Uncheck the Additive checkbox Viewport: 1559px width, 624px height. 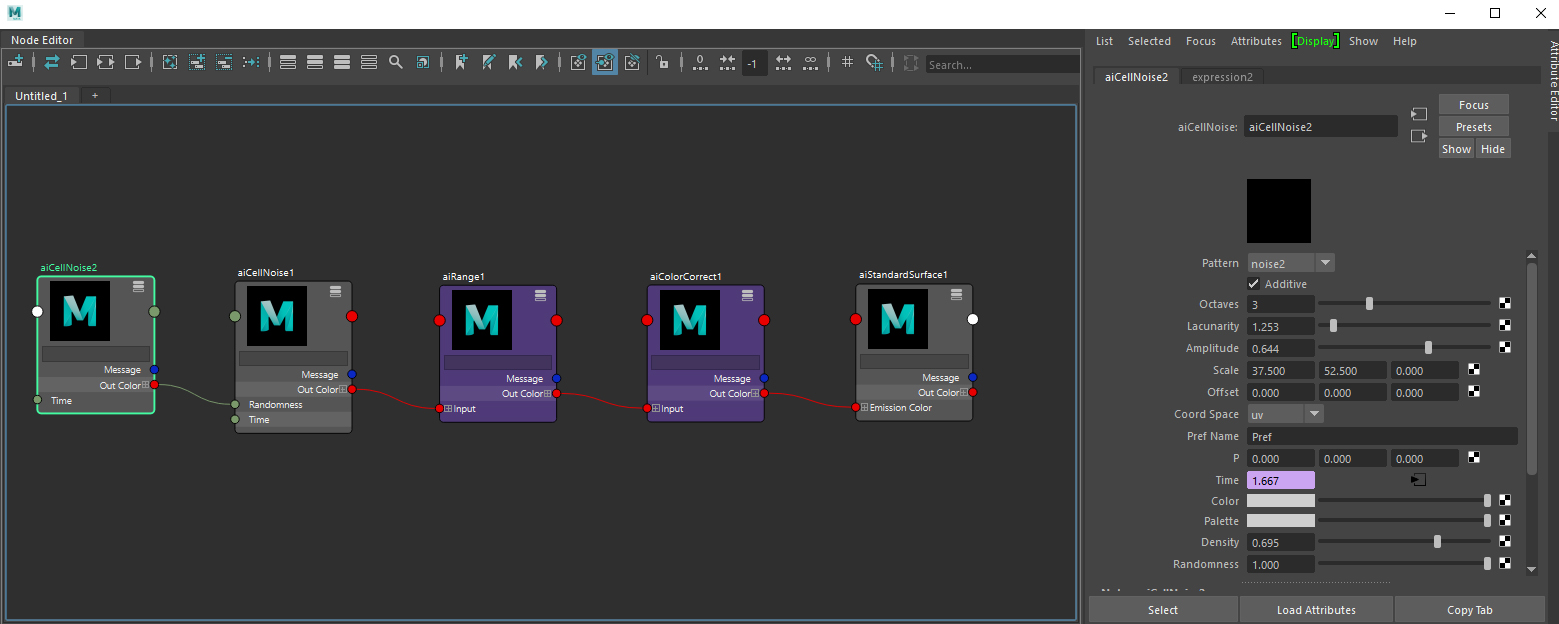point(1254,284)
